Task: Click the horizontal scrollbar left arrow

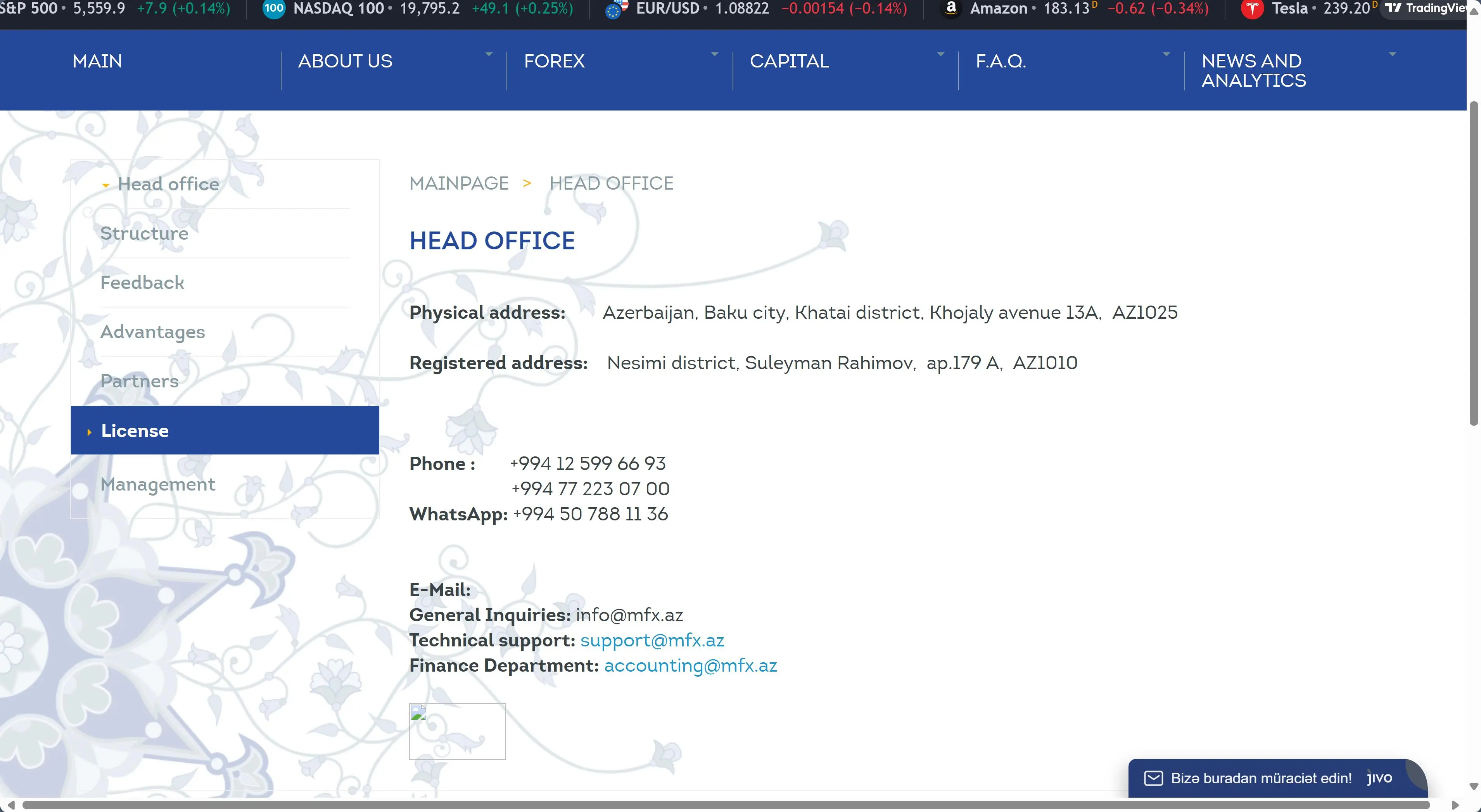Action: [x=10, y=805]
